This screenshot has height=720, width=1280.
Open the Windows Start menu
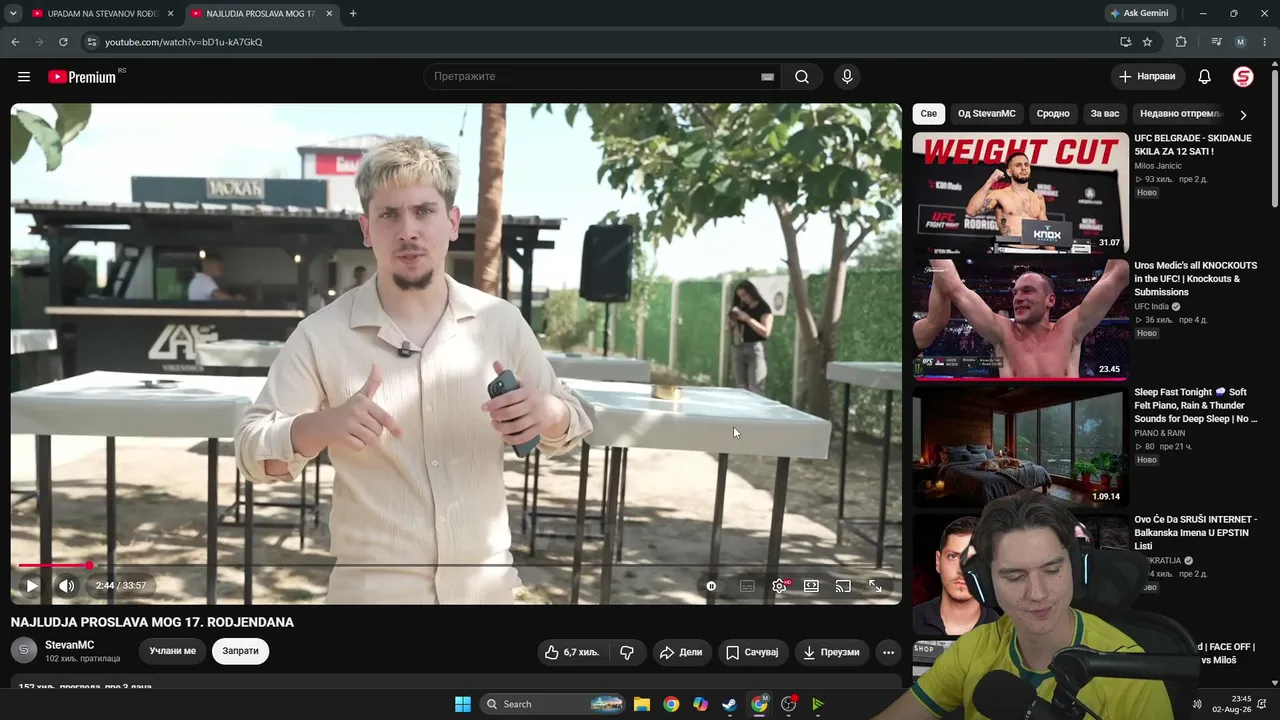(463, 704)
